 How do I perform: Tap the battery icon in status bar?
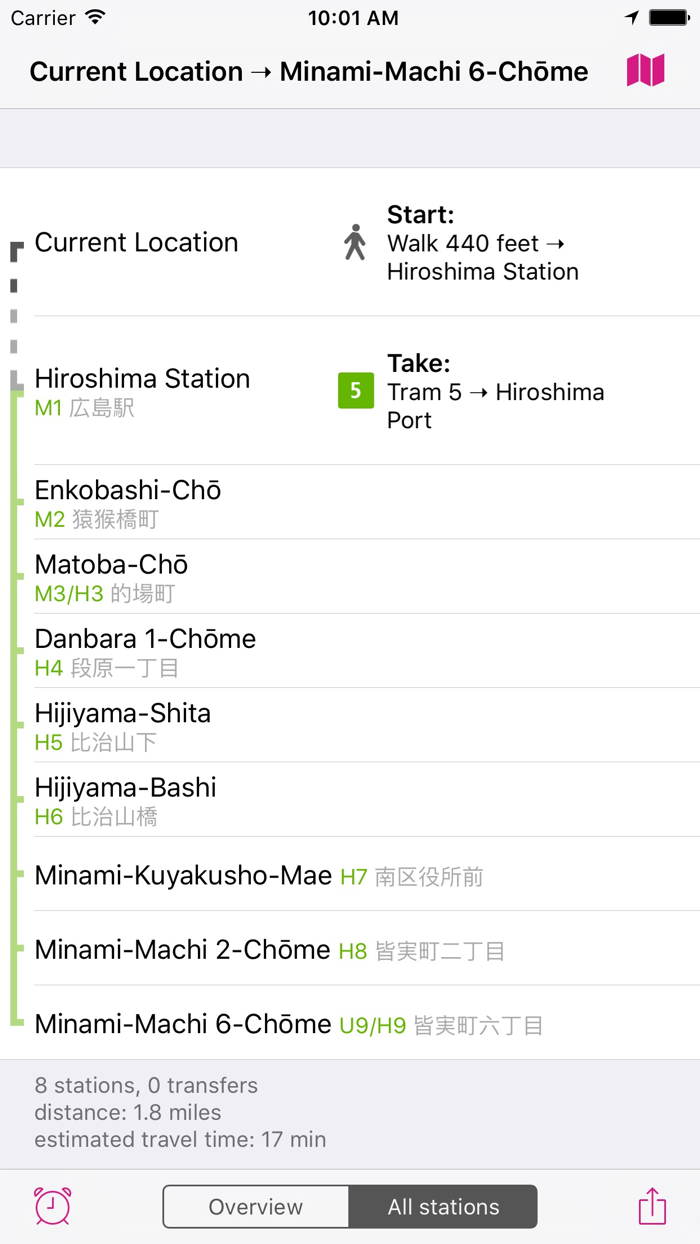(x=669, y=16)
